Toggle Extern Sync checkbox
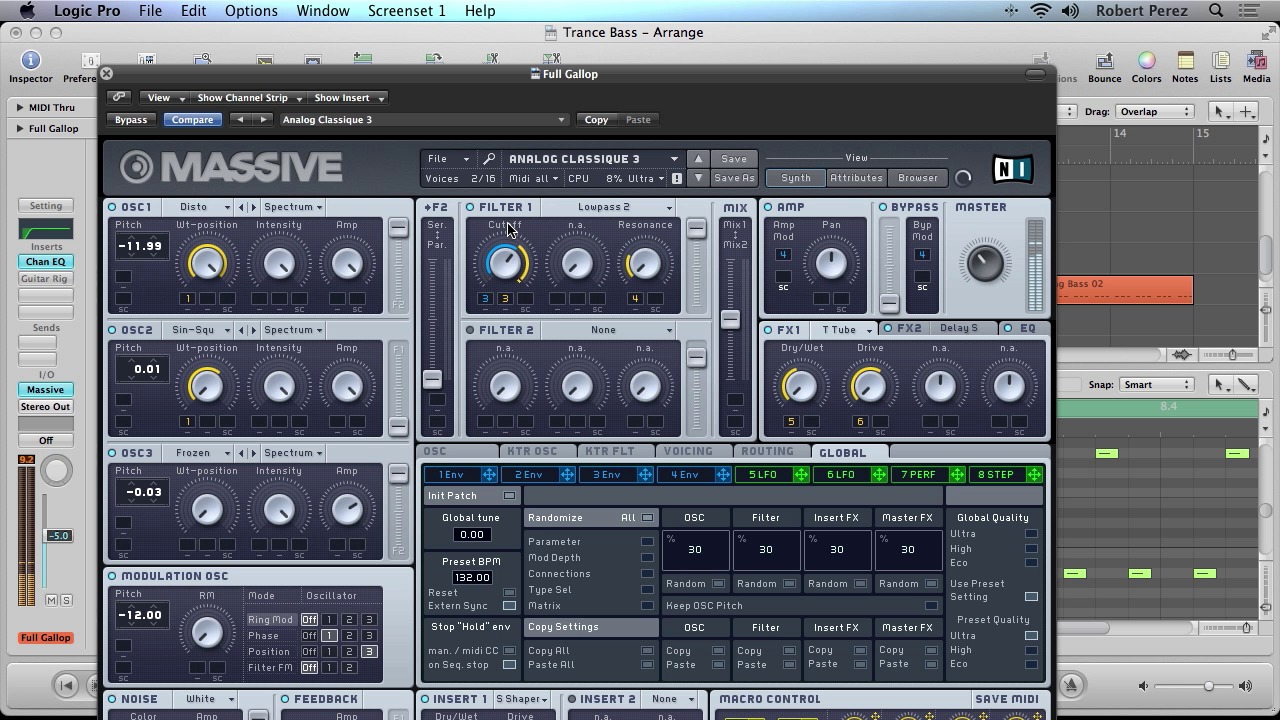1280x720 pixels. click(509, 606)
